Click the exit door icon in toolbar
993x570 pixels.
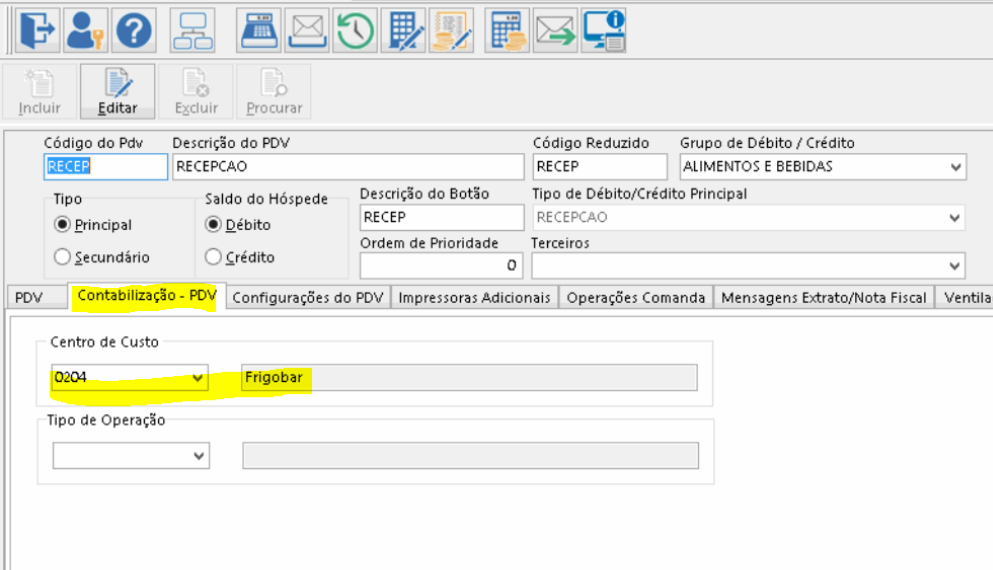coord(37,30)
